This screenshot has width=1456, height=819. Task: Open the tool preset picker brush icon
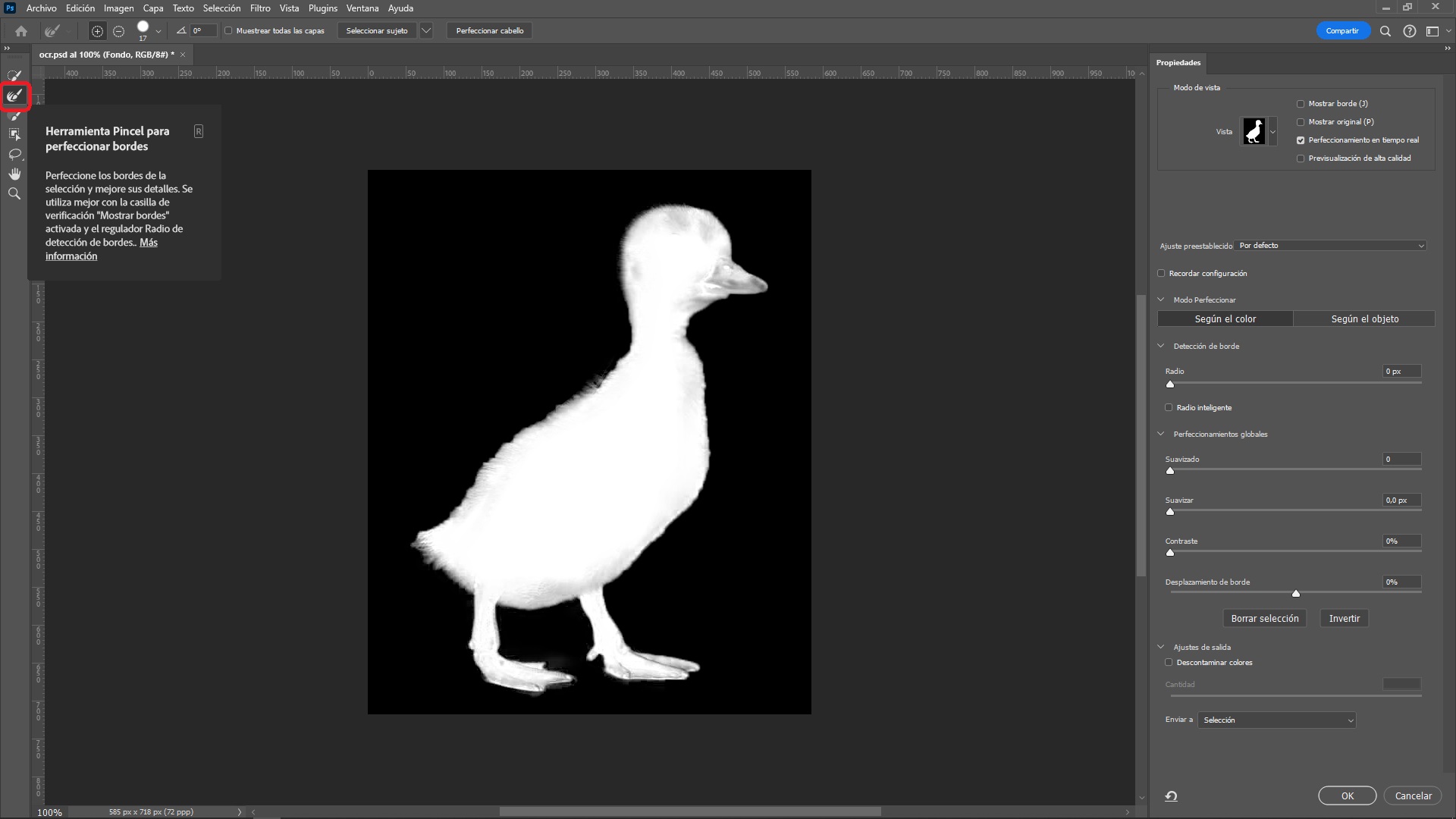click(52, 31)
